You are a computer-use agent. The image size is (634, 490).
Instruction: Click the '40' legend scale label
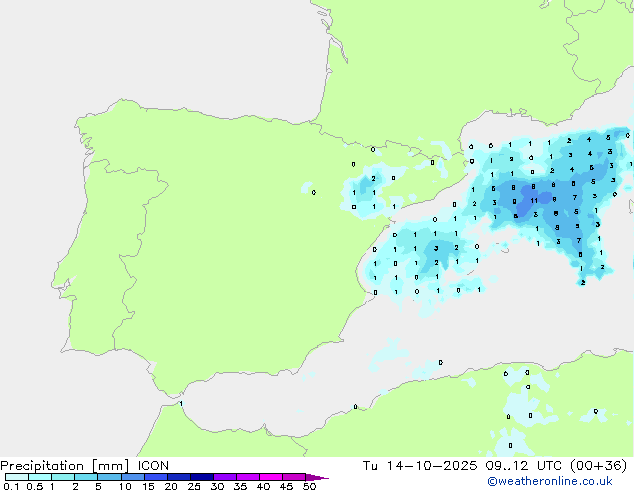click(x=263, y=486)
